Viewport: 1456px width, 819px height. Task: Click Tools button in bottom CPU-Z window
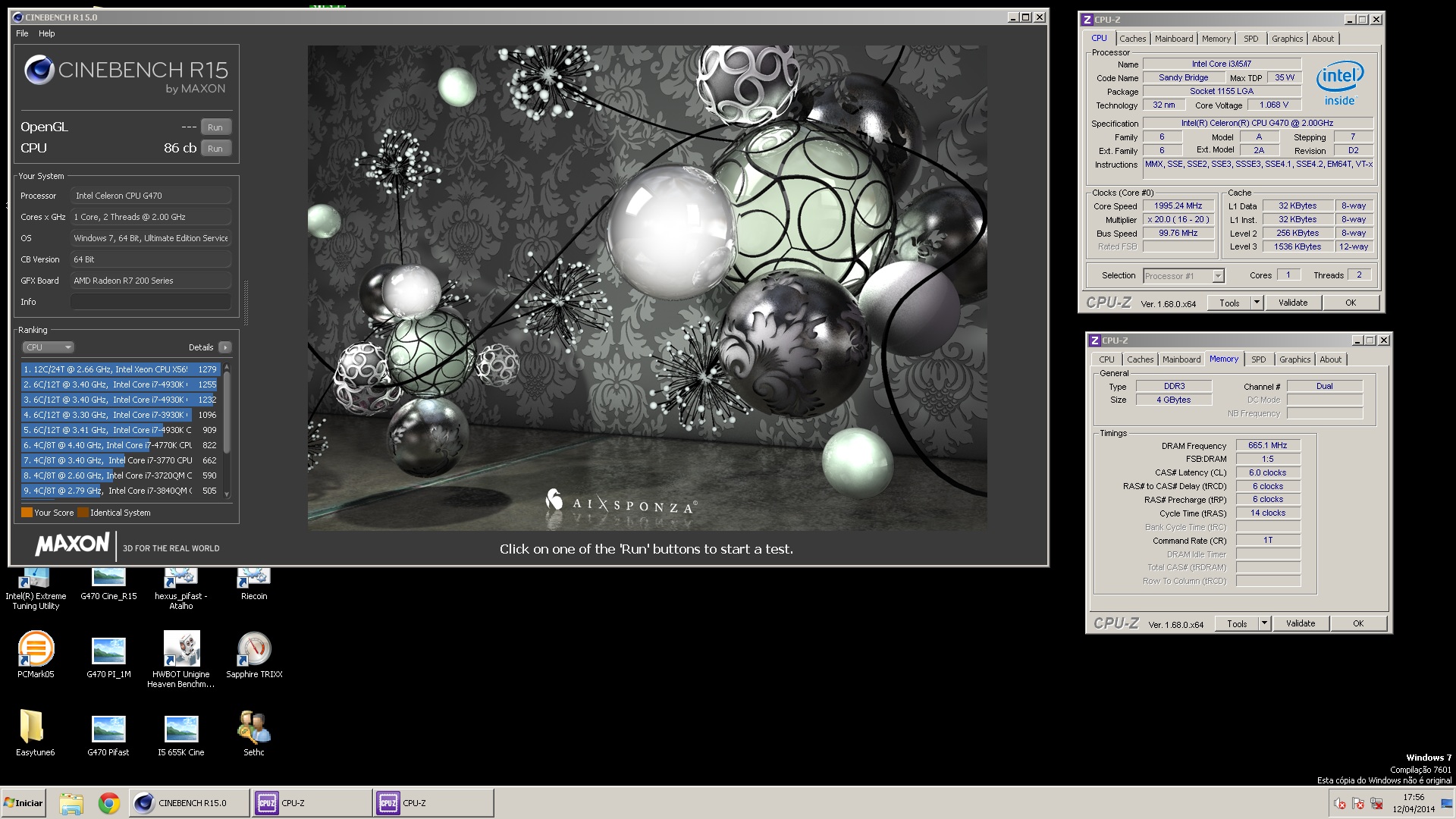point(1237,623)
